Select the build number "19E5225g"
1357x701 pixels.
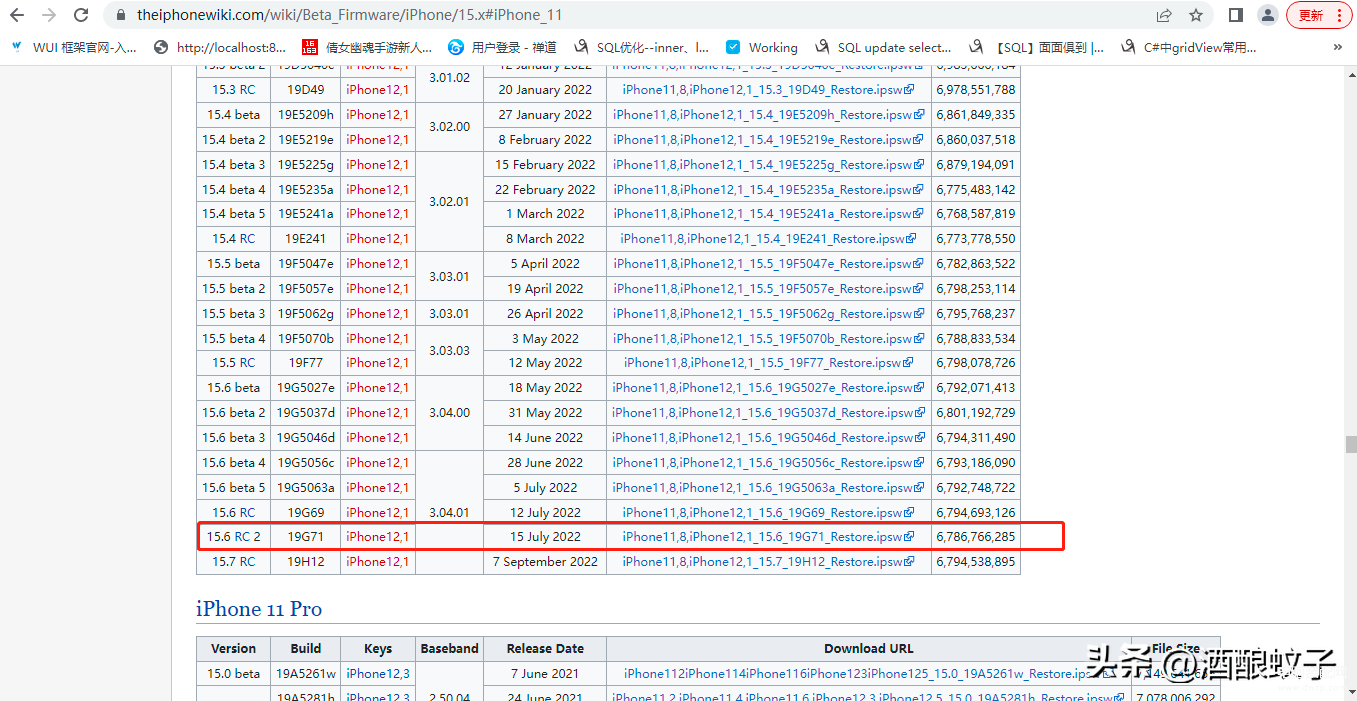coord(306,165)
